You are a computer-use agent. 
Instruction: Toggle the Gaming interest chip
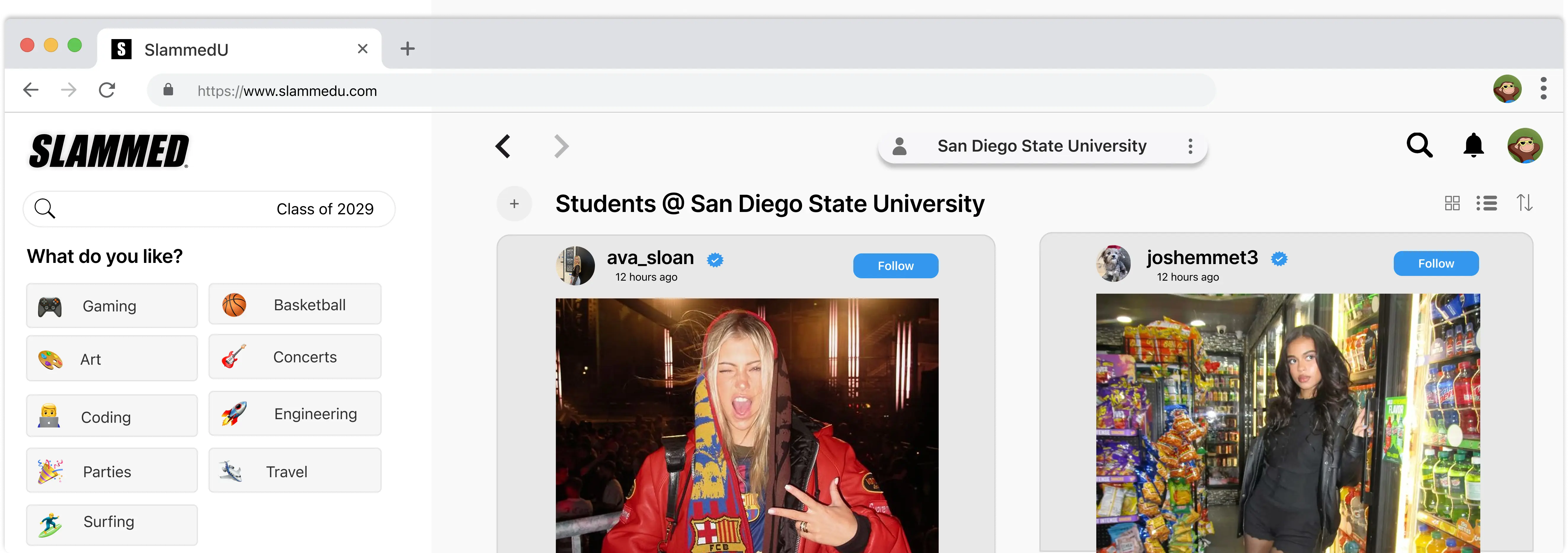tap(112, 306)
